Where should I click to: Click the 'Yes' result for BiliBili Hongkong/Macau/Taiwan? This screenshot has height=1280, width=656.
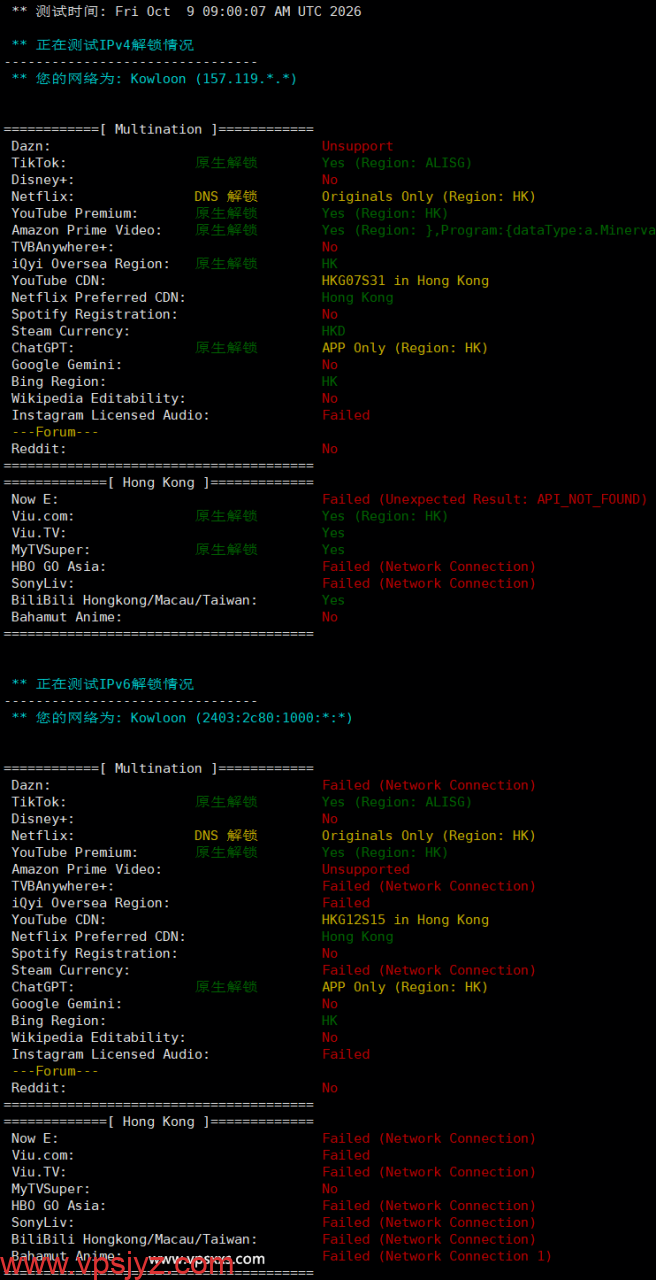[333, 600]
